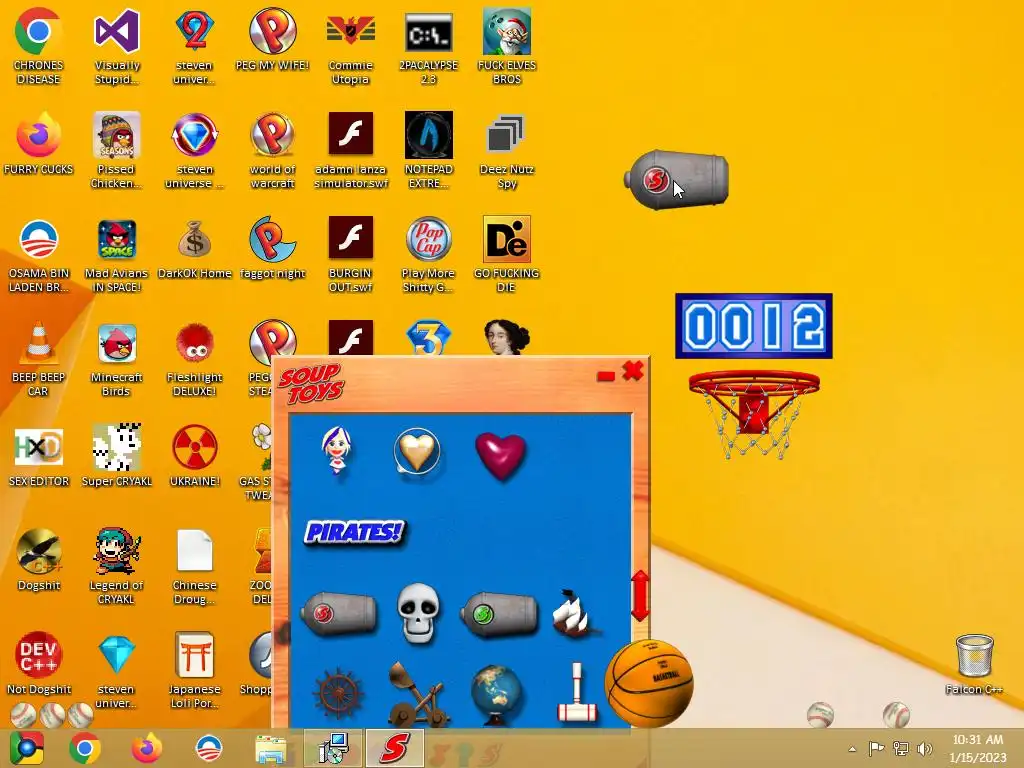
Task: Select the wooden catapult toy
Action: [x=418, y=695]
